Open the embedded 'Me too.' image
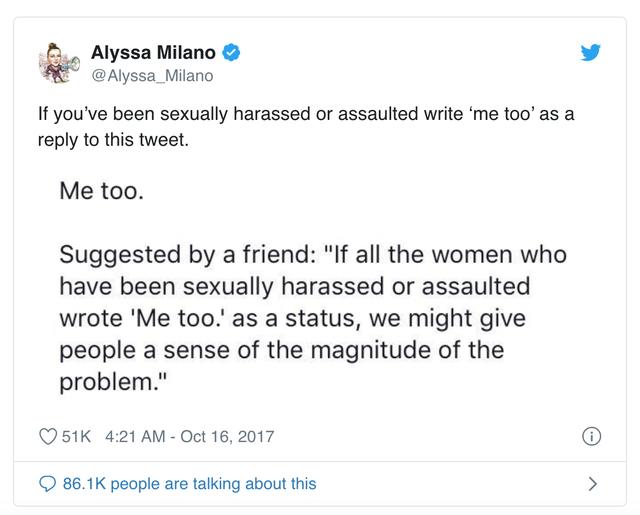This screenshot has width=640, height=515. pyautogui.click(x=313, y=287)
